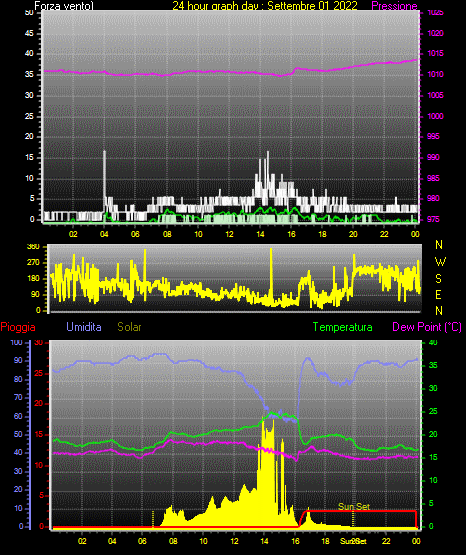
Task: Click the W compass letter
Action: pos(440,262)
